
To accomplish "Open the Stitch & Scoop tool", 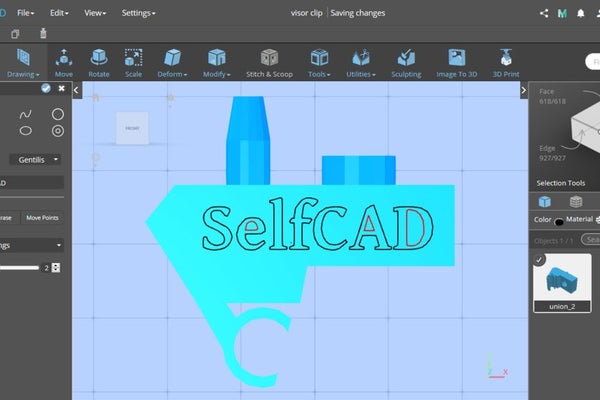I will [270, 62].
